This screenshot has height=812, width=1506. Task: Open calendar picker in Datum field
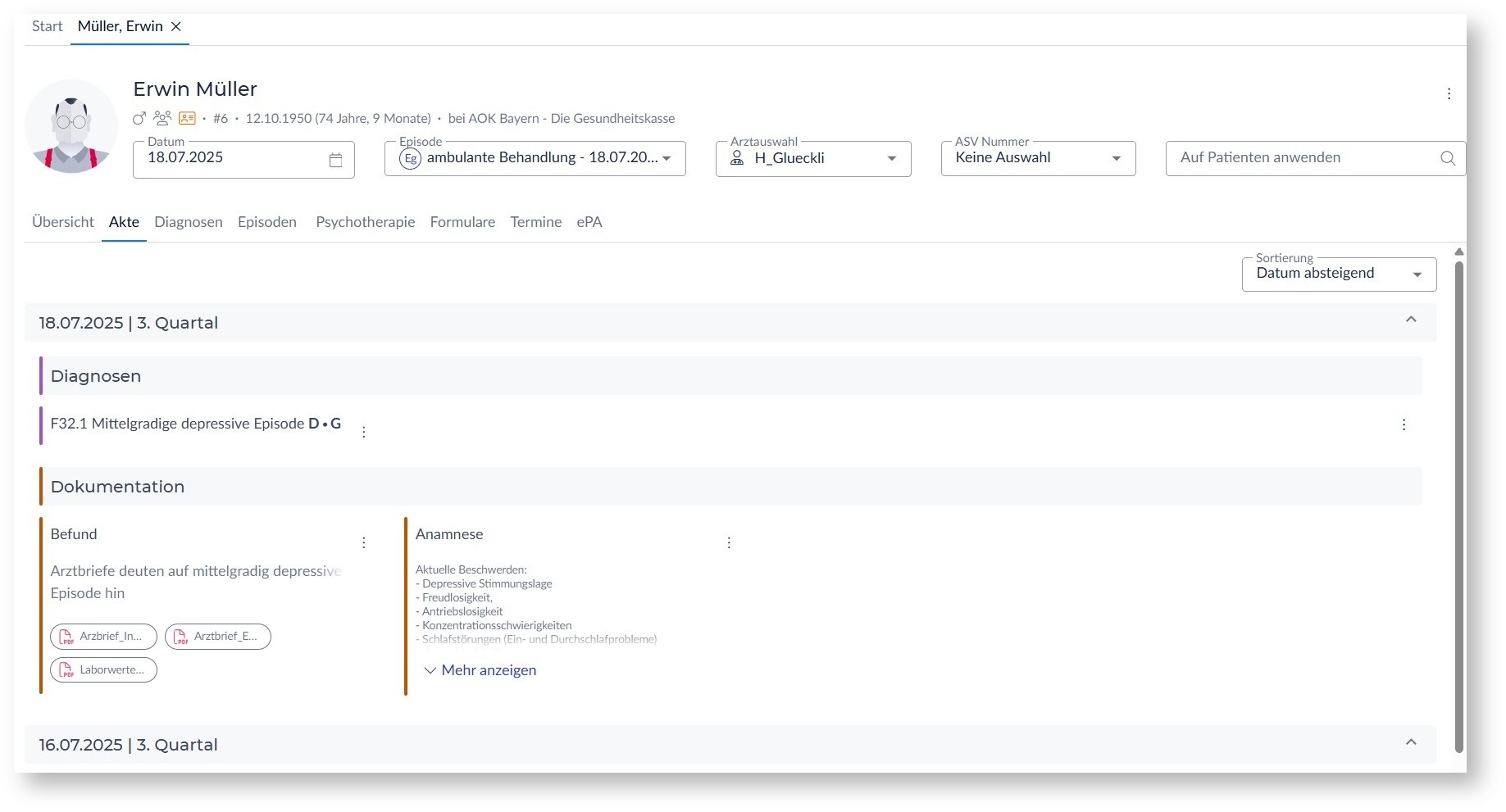(x=335, y=160)
